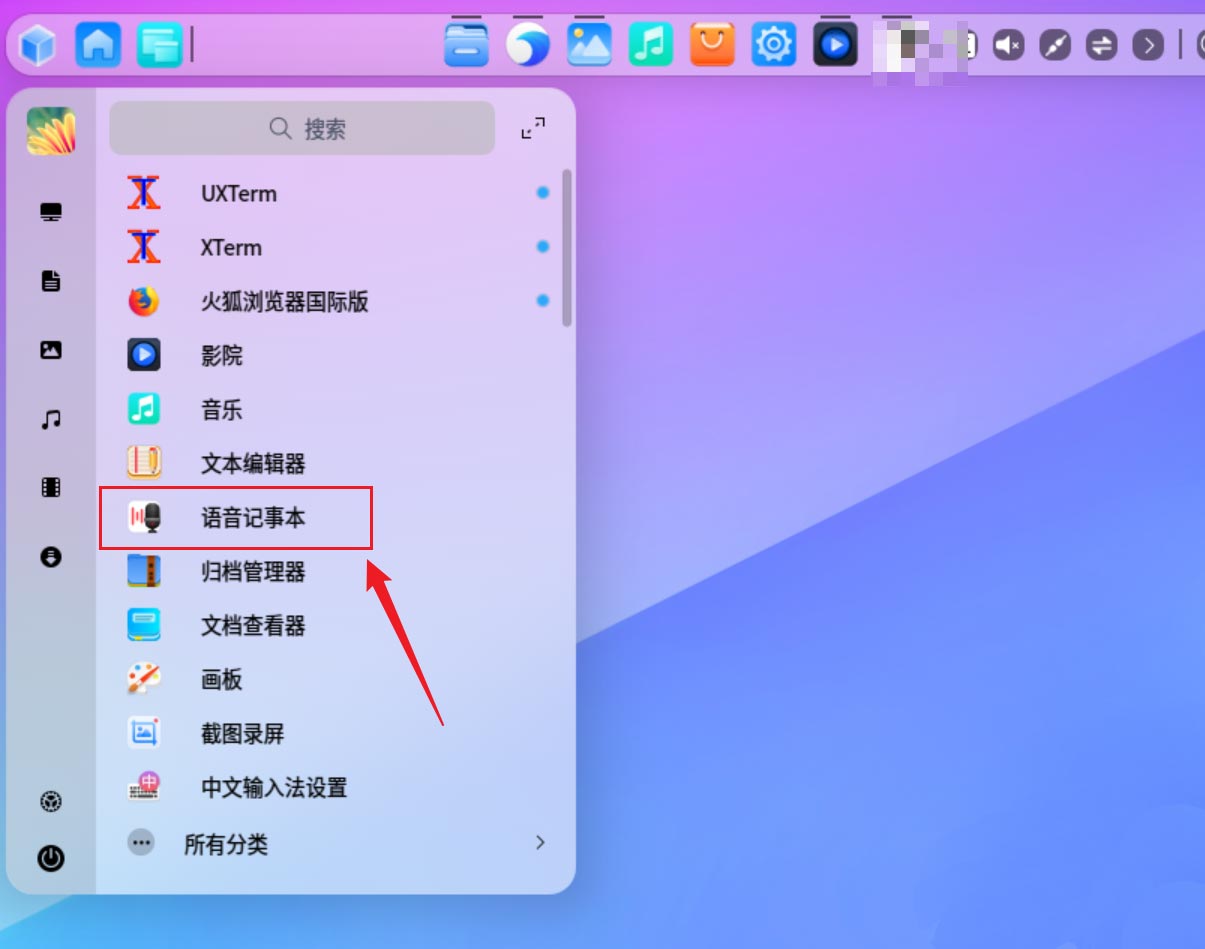Viewport: 1205px width, 949px height.
Task: Open the music player from the dock
Action: (651, 44)
